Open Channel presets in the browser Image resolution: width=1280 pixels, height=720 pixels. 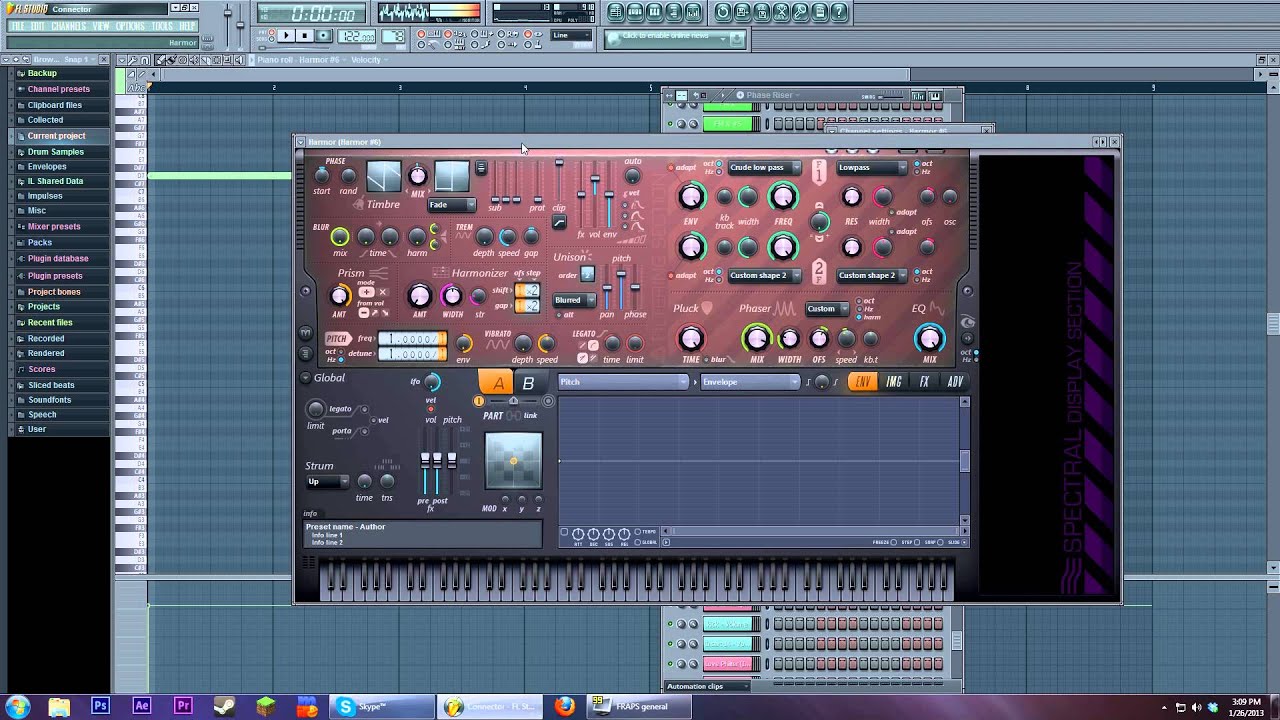(x=58, y=89)
